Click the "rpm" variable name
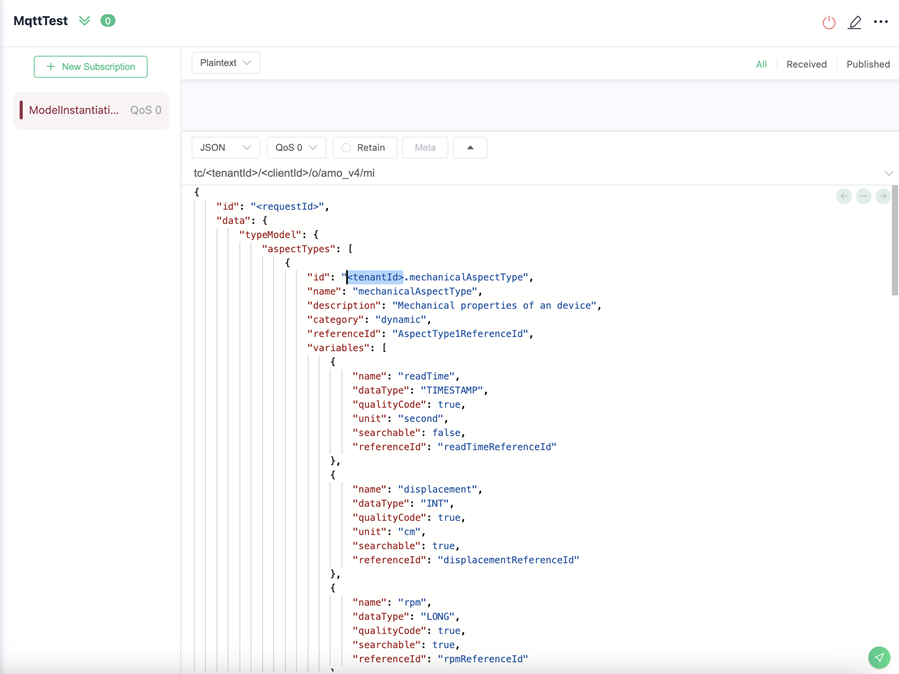This screenshot has width=899, height=674. (414, 602)
